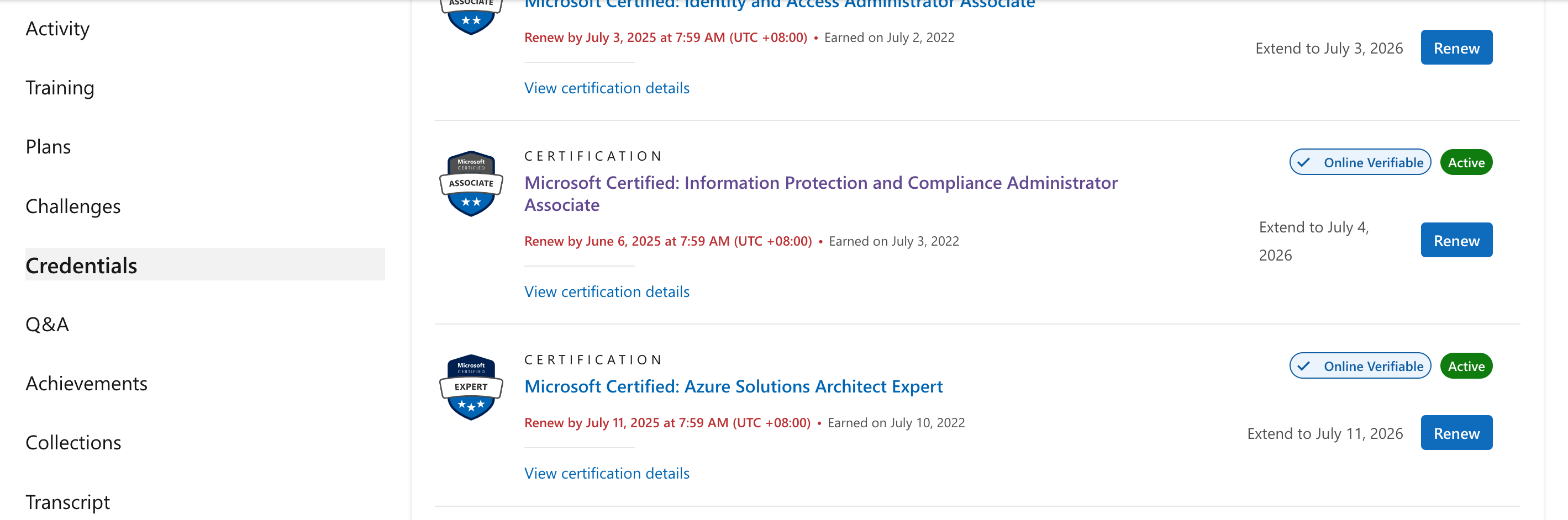
Task: Click CERTIFICATION label above Information Protection title
Action: click(593, 156)
